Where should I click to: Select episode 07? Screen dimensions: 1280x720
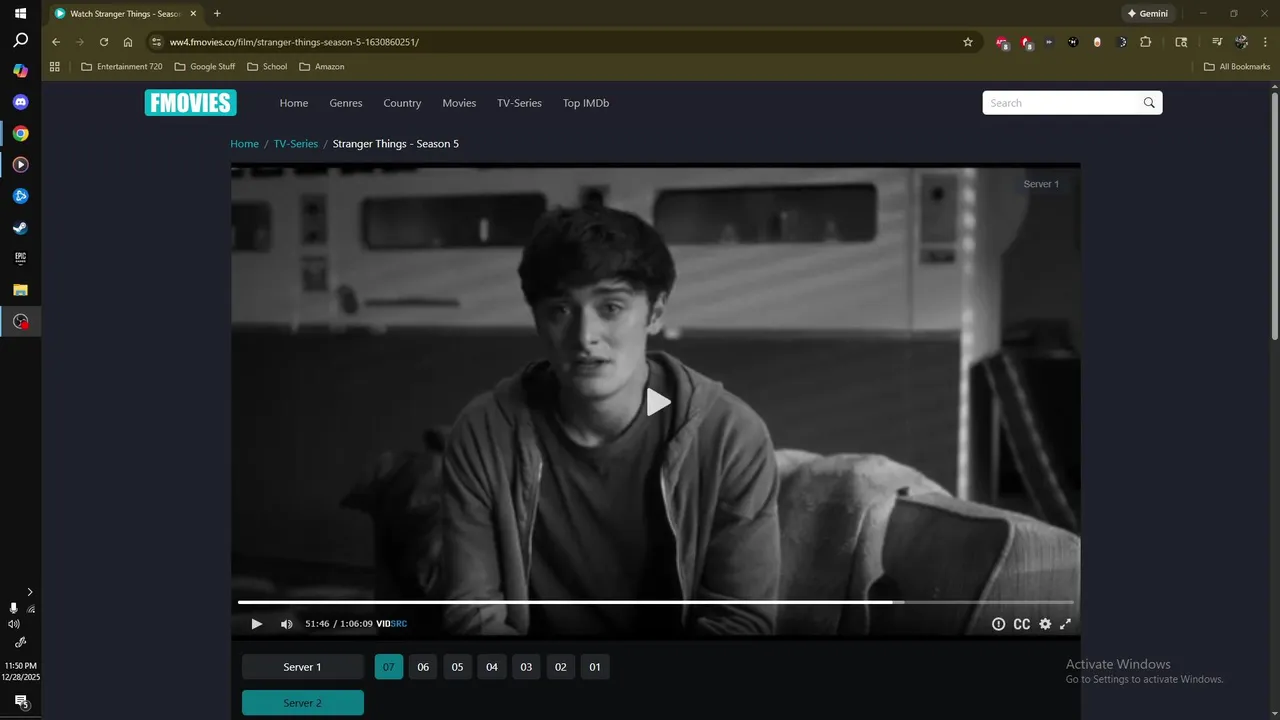tap(389, 667)
